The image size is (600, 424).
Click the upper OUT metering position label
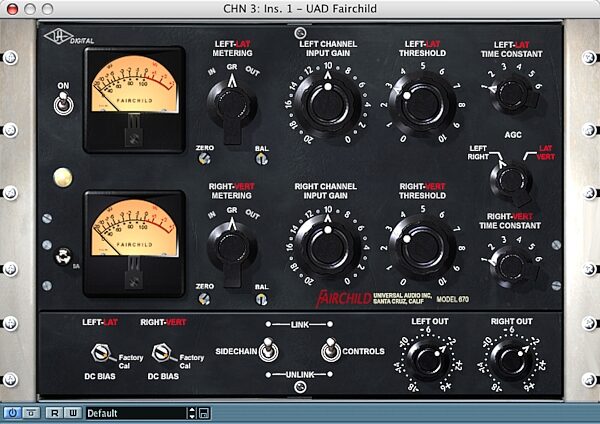coord(253,71)
